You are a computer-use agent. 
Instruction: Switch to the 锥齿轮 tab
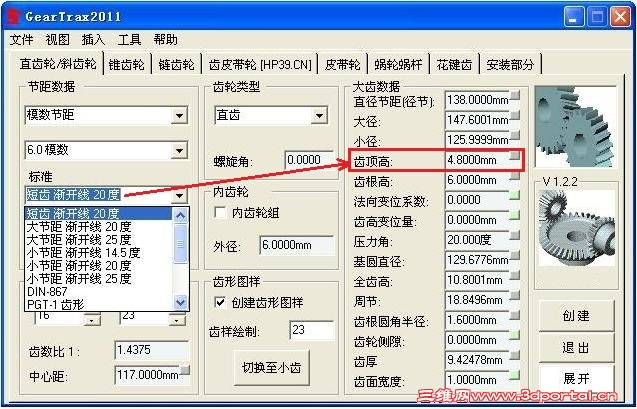click(127, 64)
